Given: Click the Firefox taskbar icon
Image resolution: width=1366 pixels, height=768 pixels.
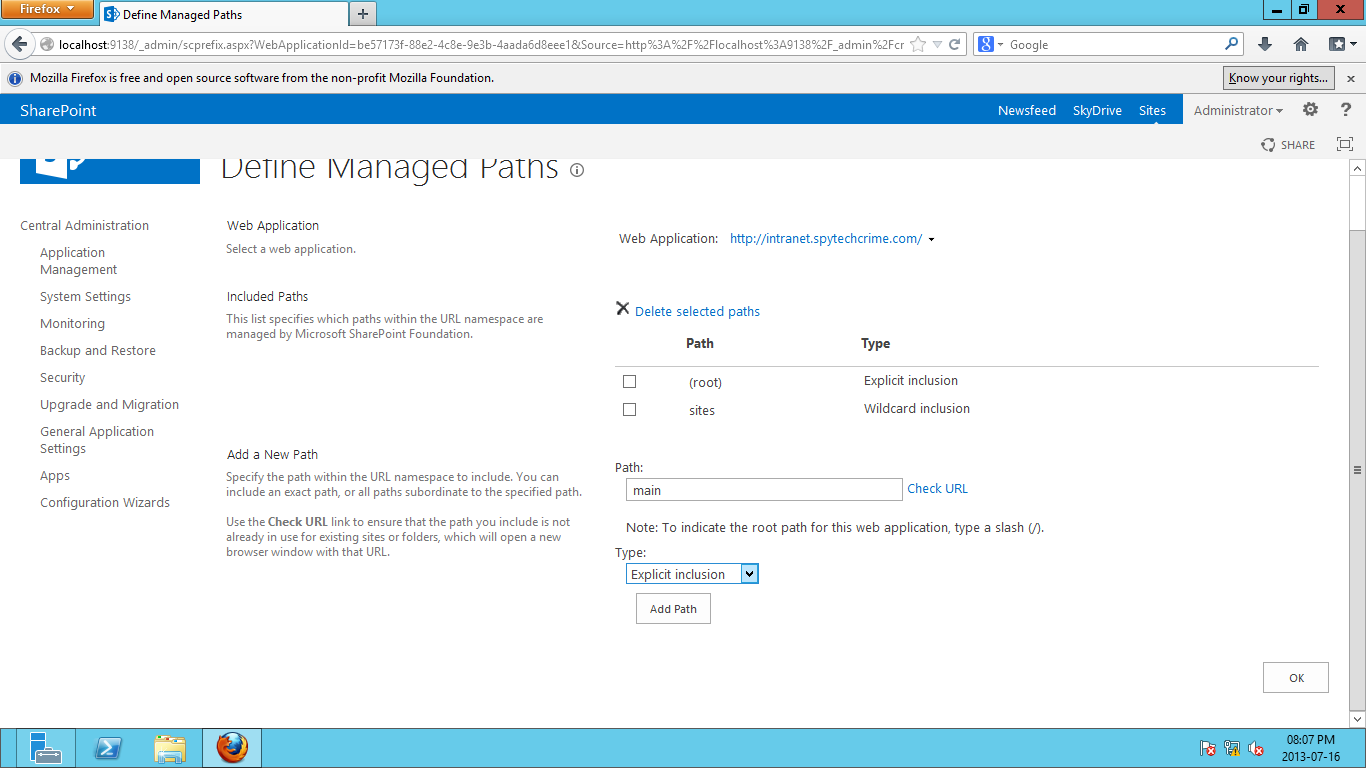Looking at the screenshot, I should [232, 748].
